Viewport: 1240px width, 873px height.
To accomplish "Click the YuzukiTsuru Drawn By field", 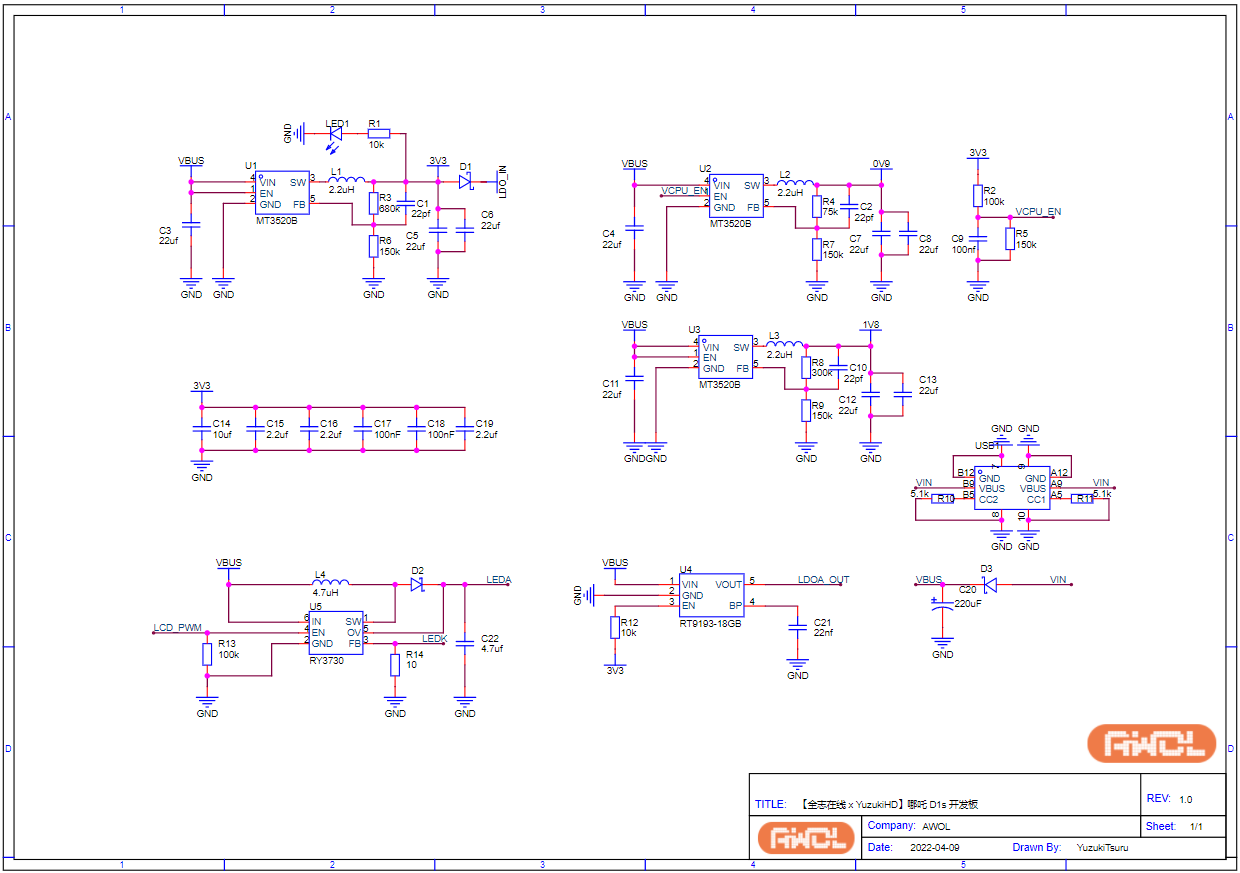I will [1102, 847].
